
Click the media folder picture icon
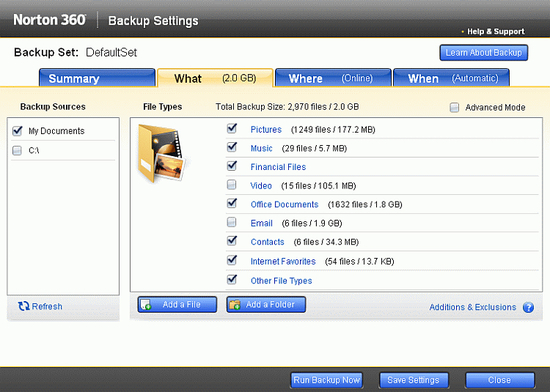click(161, 153)
